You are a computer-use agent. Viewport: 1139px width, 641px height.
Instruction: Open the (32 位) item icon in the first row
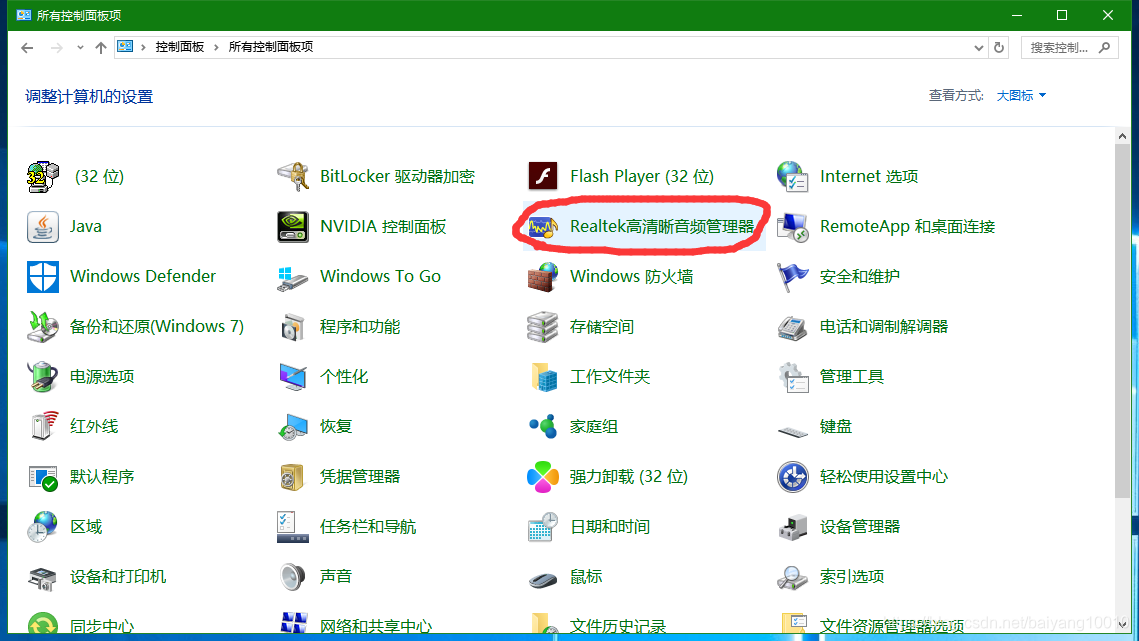pos(43,177)
